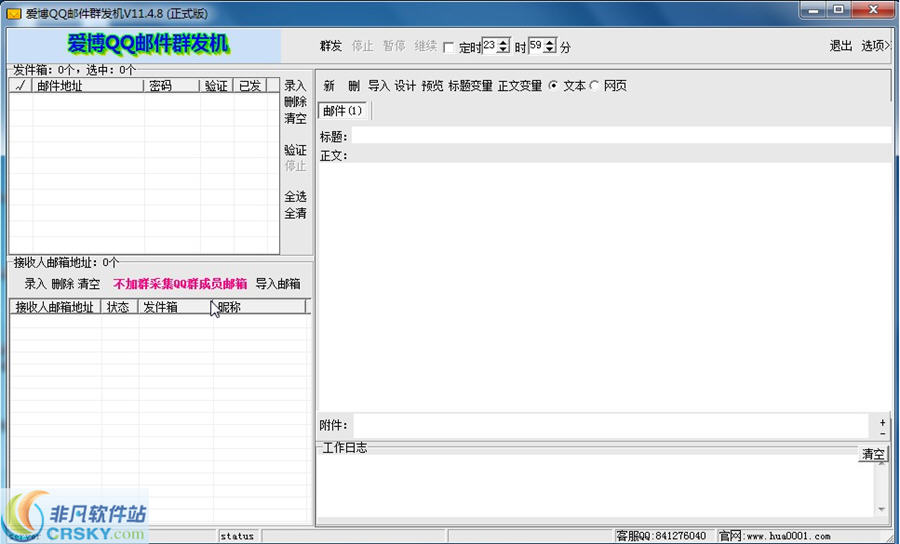Image resolution: width=900 pixels, height=544 pixels.
Task: Click the minus button to remove attachment
Action: 882,433
